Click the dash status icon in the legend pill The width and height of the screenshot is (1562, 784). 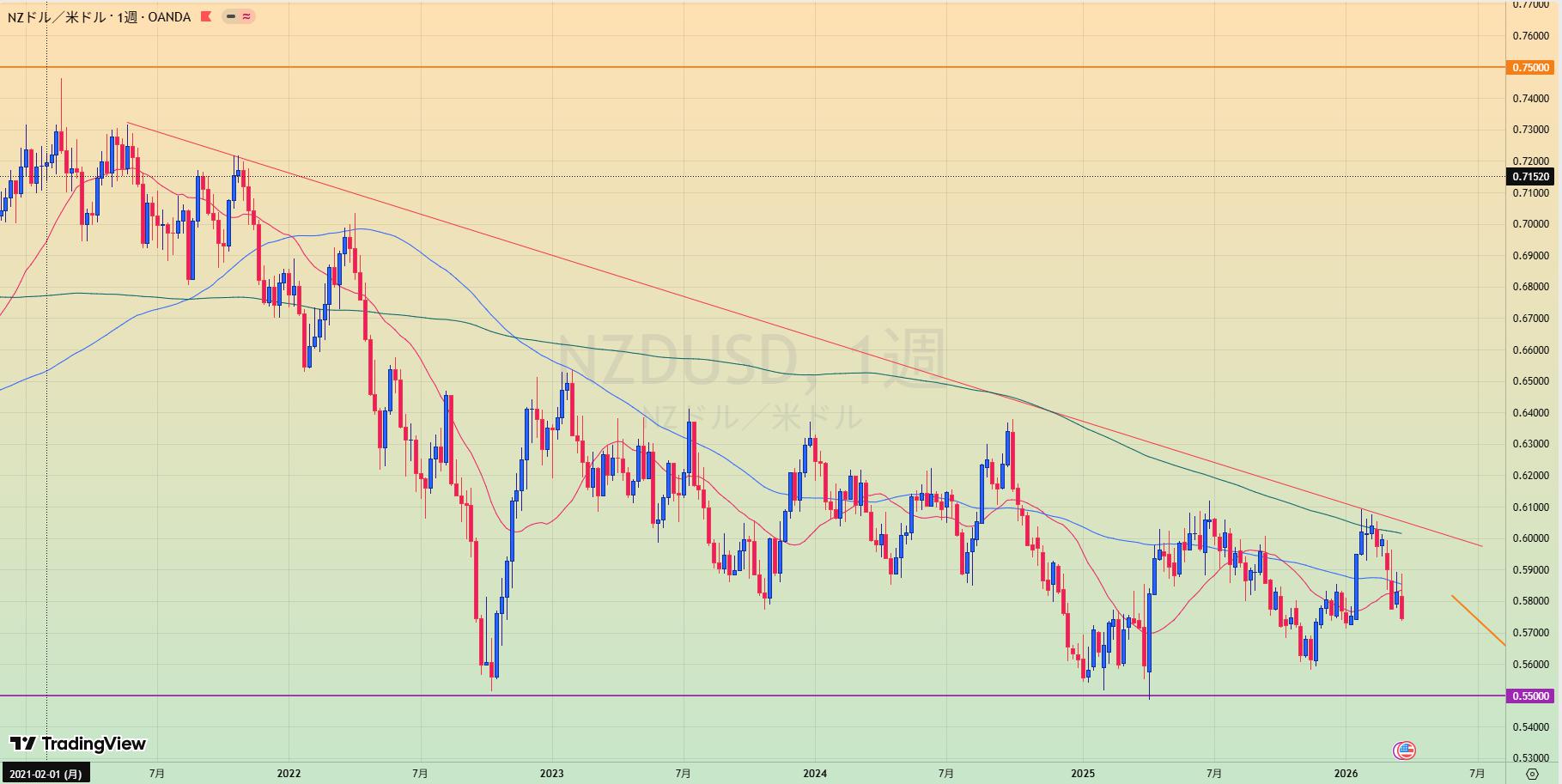(231, 16)
